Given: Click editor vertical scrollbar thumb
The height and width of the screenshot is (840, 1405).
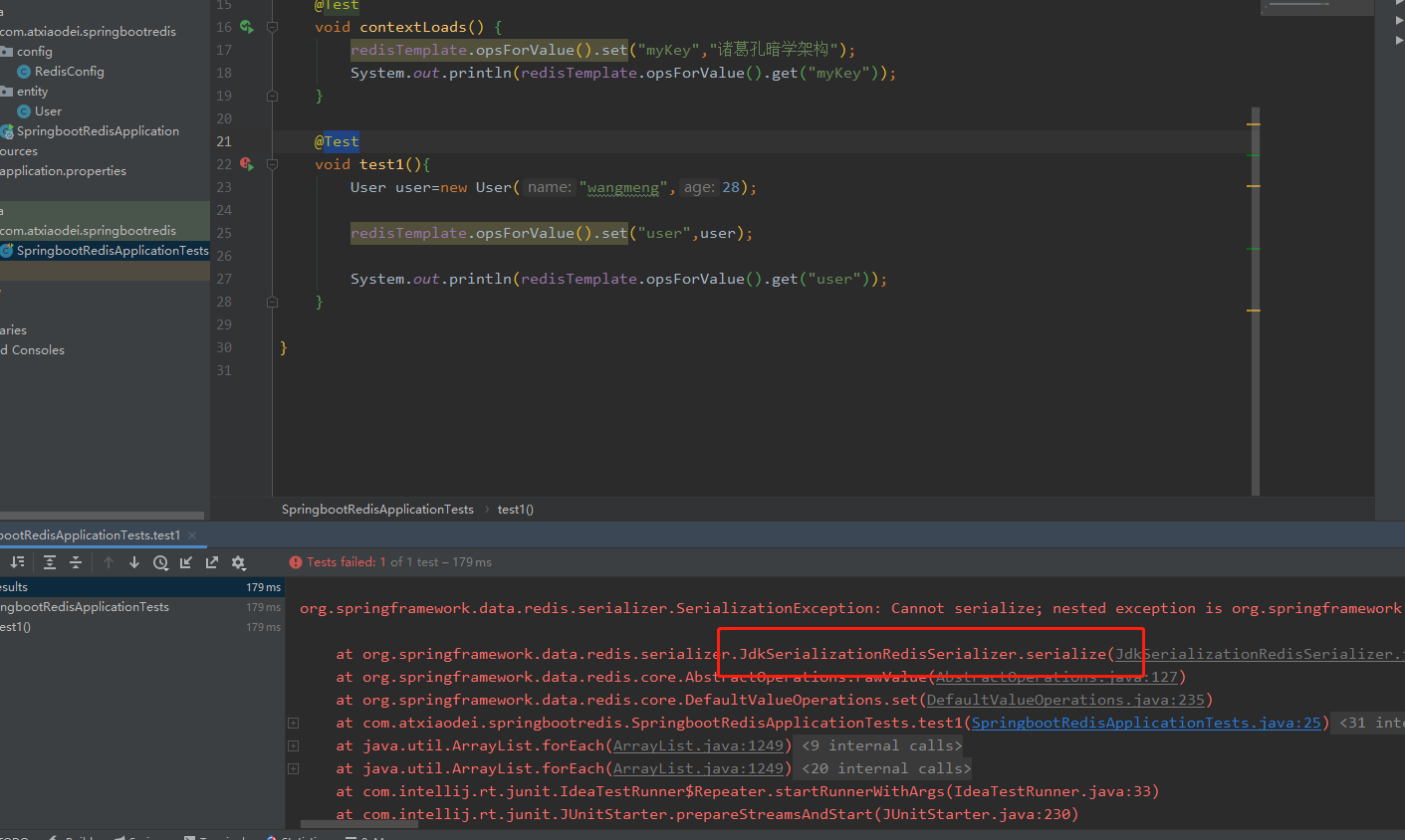Looking at the screenshot, I should pos(1255,301).
